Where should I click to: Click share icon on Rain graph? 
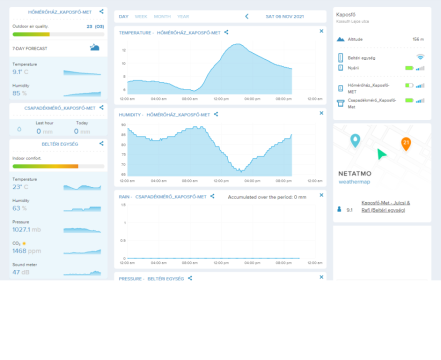tap(212, 196)
